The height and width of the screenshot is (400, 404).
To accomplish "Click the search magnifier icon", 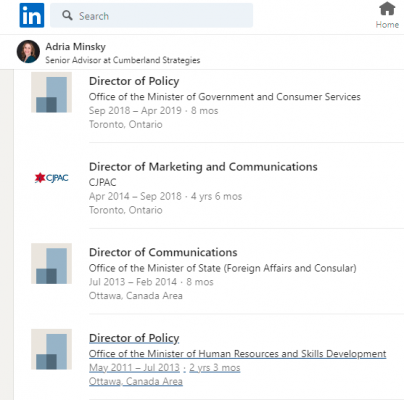I will [67, 15].
